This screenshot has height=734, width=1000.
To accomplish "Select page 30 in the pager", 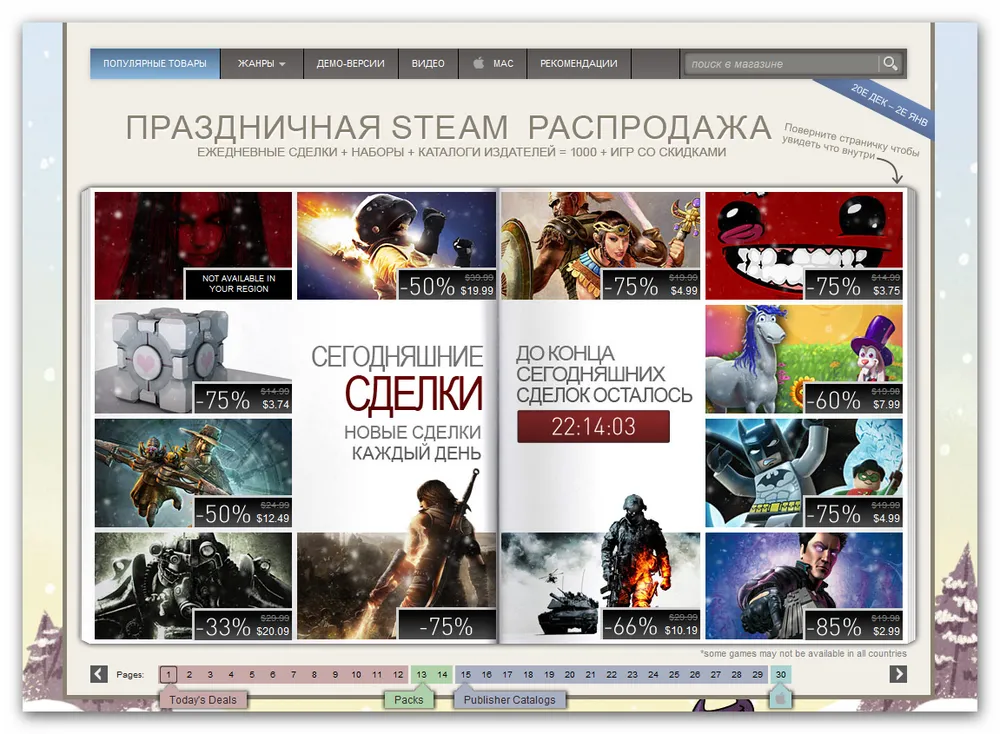I will 781,675.
